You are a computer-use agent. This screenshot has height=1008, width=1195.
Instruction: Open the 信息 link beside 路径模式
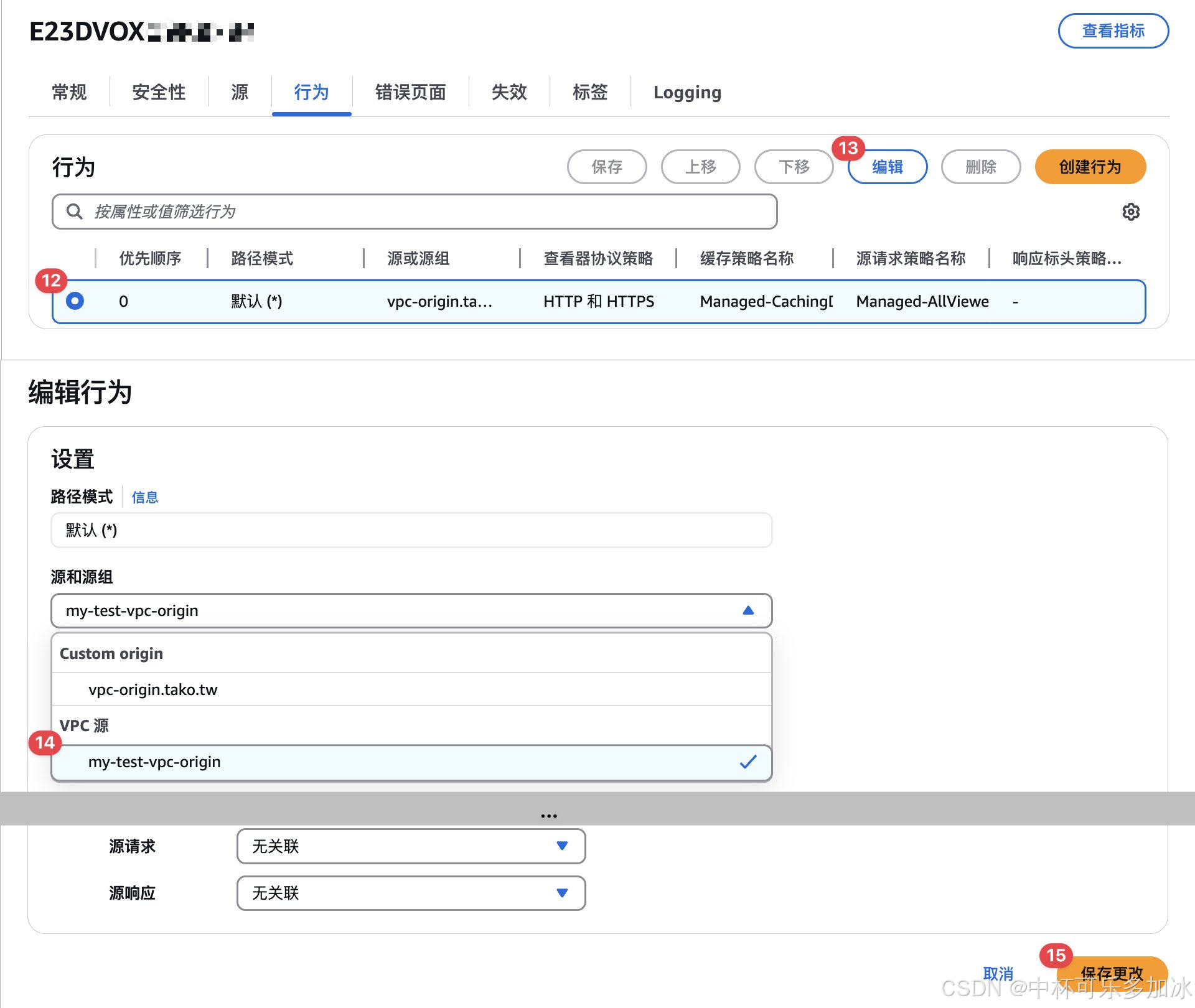[x=144, y=497]
